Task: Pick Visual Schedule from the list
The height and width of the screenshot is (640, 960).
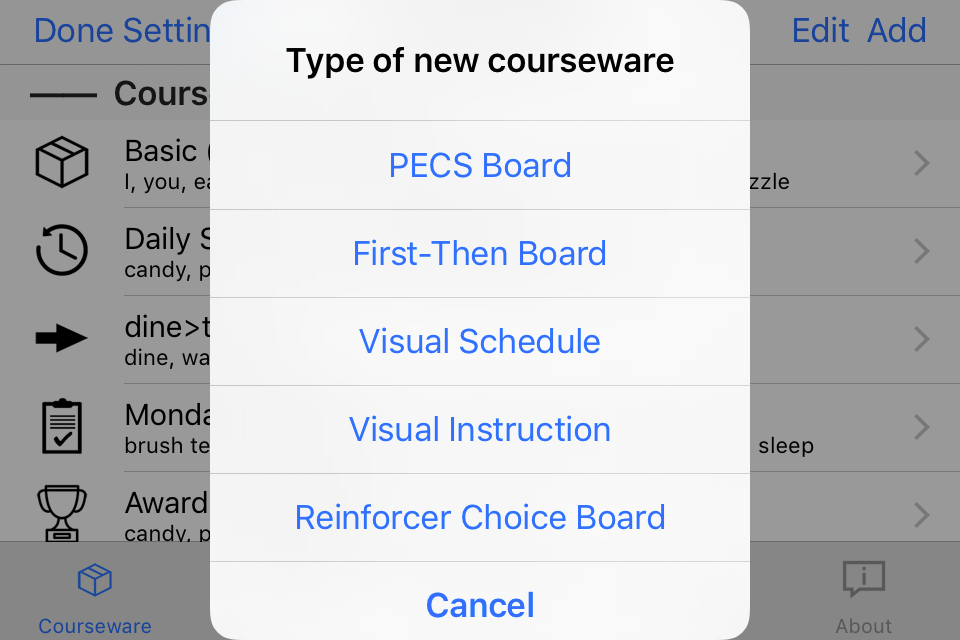Action: (480, 341)
